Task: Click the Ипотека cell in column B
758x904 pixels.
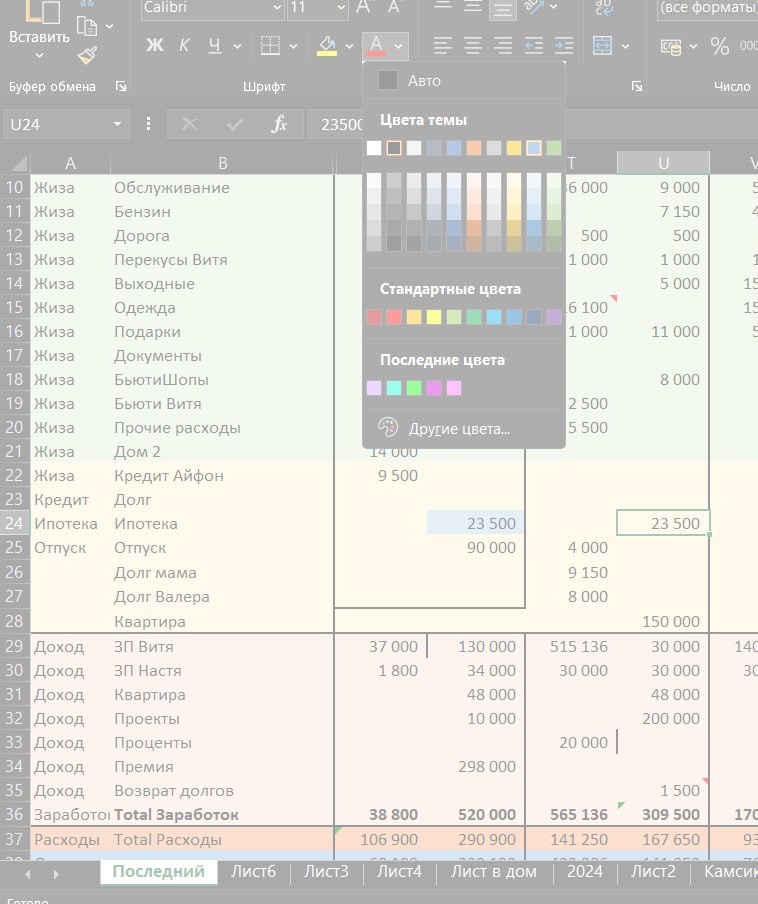Action: tap(223, 523)
